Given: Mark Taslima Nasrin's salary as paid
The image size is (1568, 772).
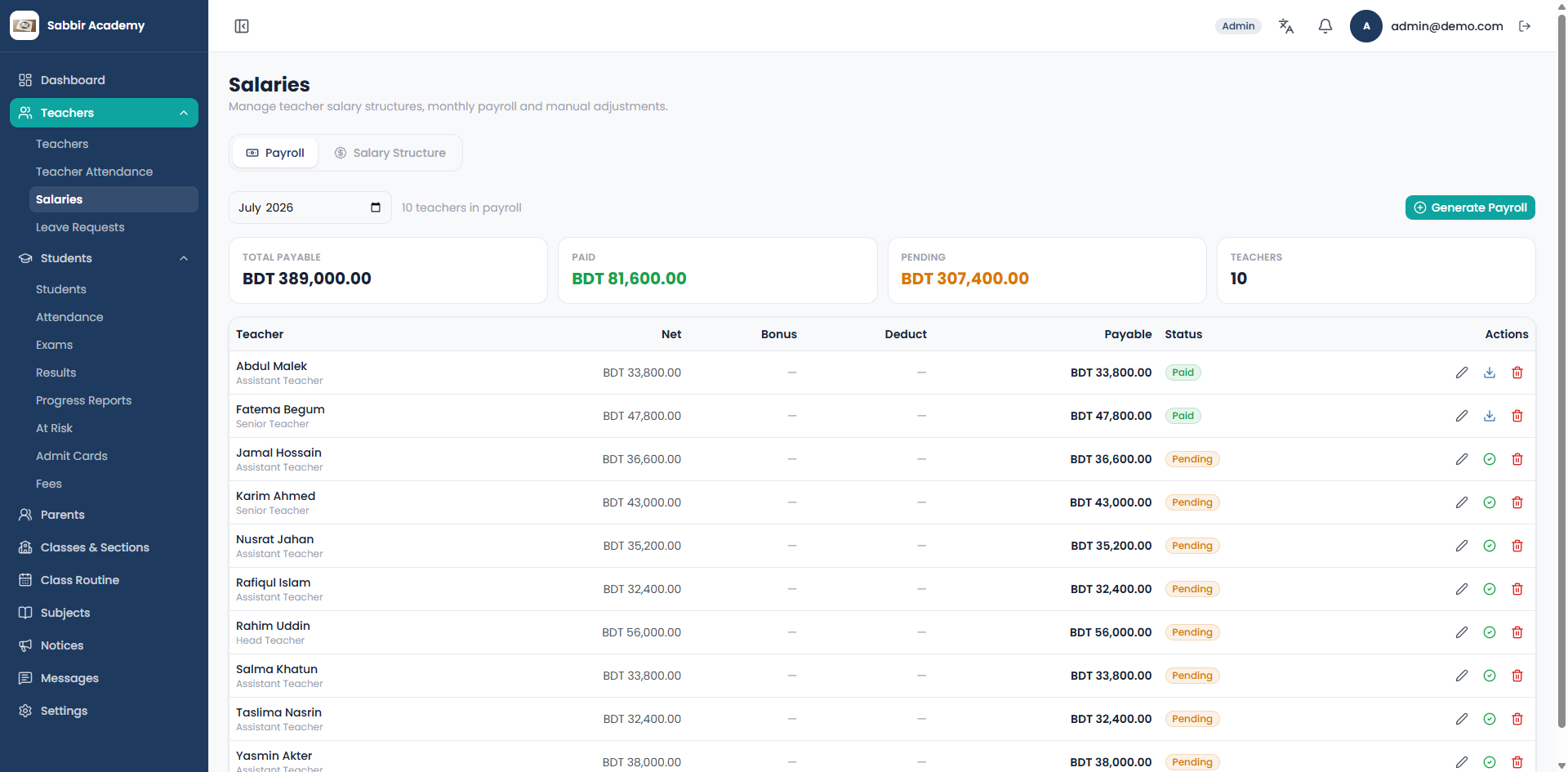Looking at the screenshot, I should pos(1490,719).
